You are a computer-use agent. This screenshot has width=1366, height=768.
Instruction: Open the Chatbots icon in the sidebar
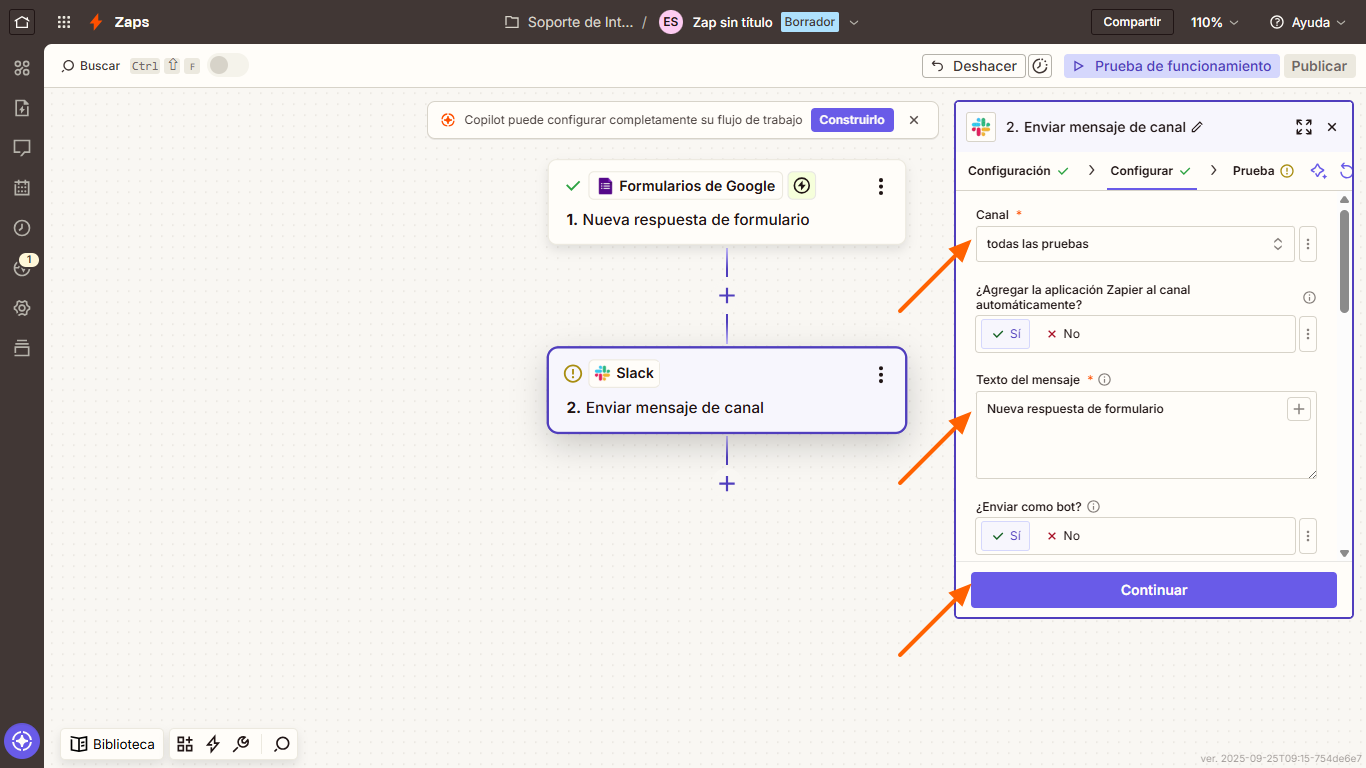[x=22, y=148]
